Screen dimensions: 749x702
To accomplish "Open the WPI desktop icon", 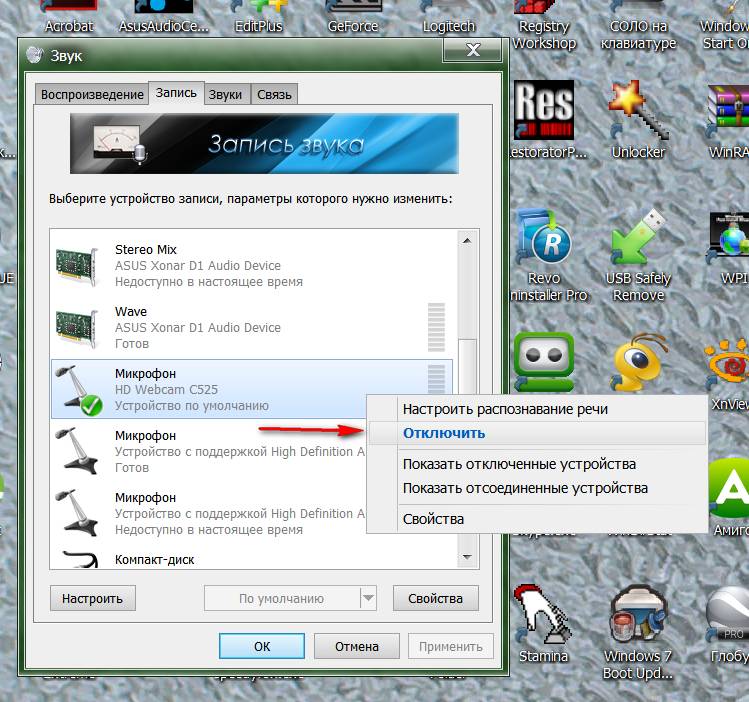I will (728, 237).
